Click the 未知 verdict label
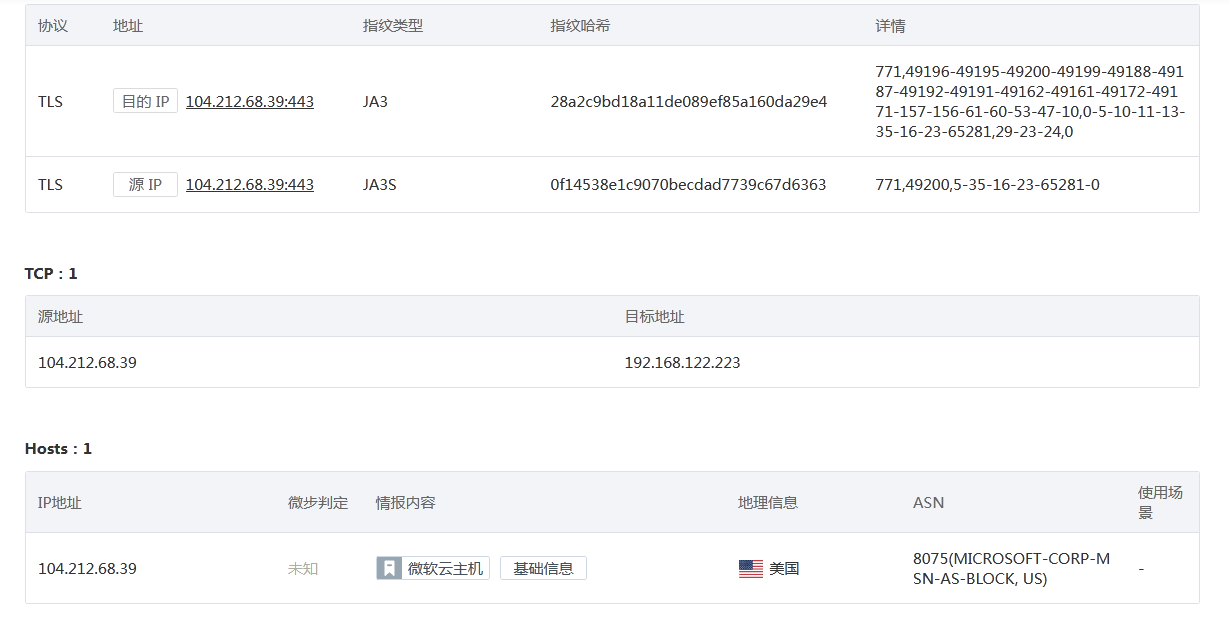The width and height of the screenshot is (1229, 617). [303, 568]
